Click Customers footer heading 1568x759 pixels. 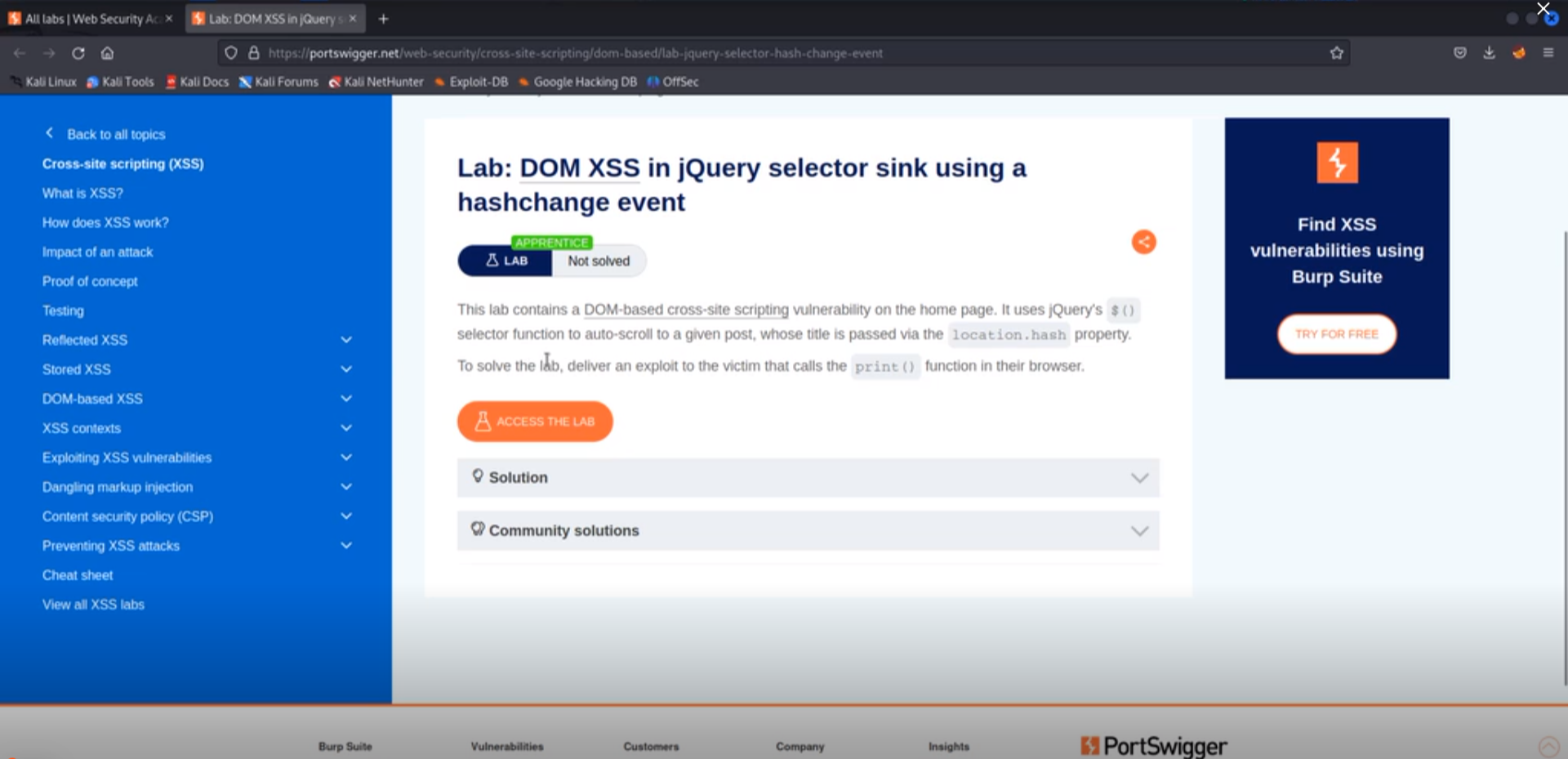tap(651, 746)
